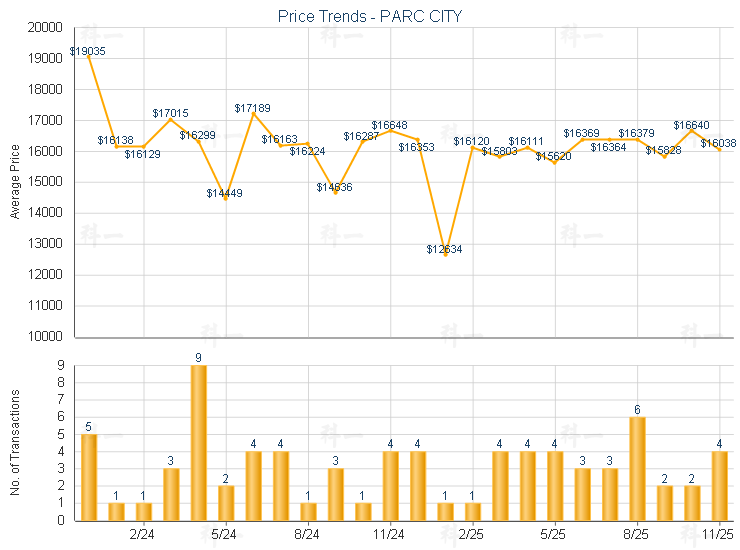Select the tallest transactions bar labeled 9
The width and height of the screenshot is (740, 550).
(199, 442)
